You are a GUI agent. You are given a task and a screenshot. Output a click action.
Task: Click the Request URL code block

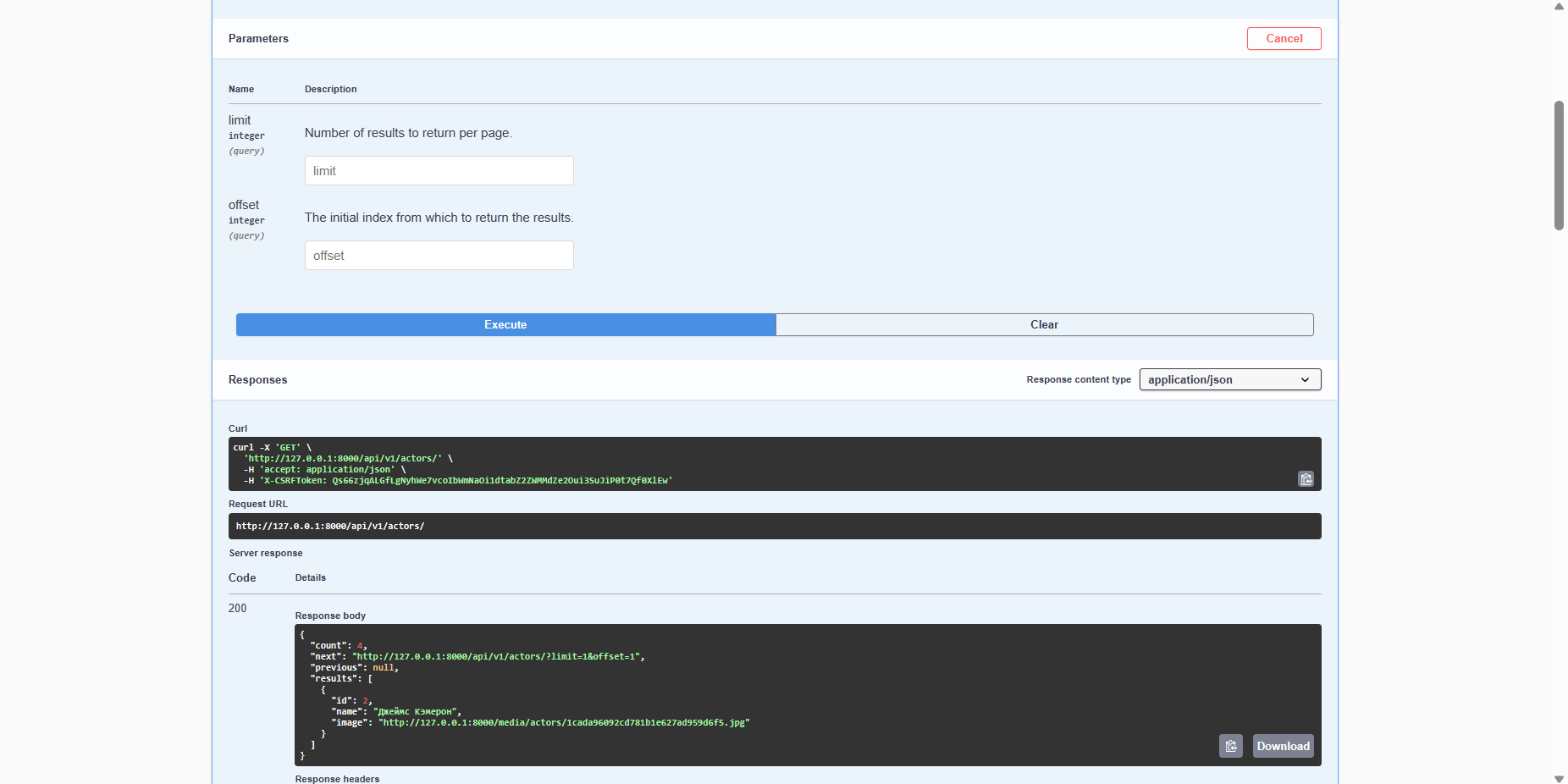[774, 526]
